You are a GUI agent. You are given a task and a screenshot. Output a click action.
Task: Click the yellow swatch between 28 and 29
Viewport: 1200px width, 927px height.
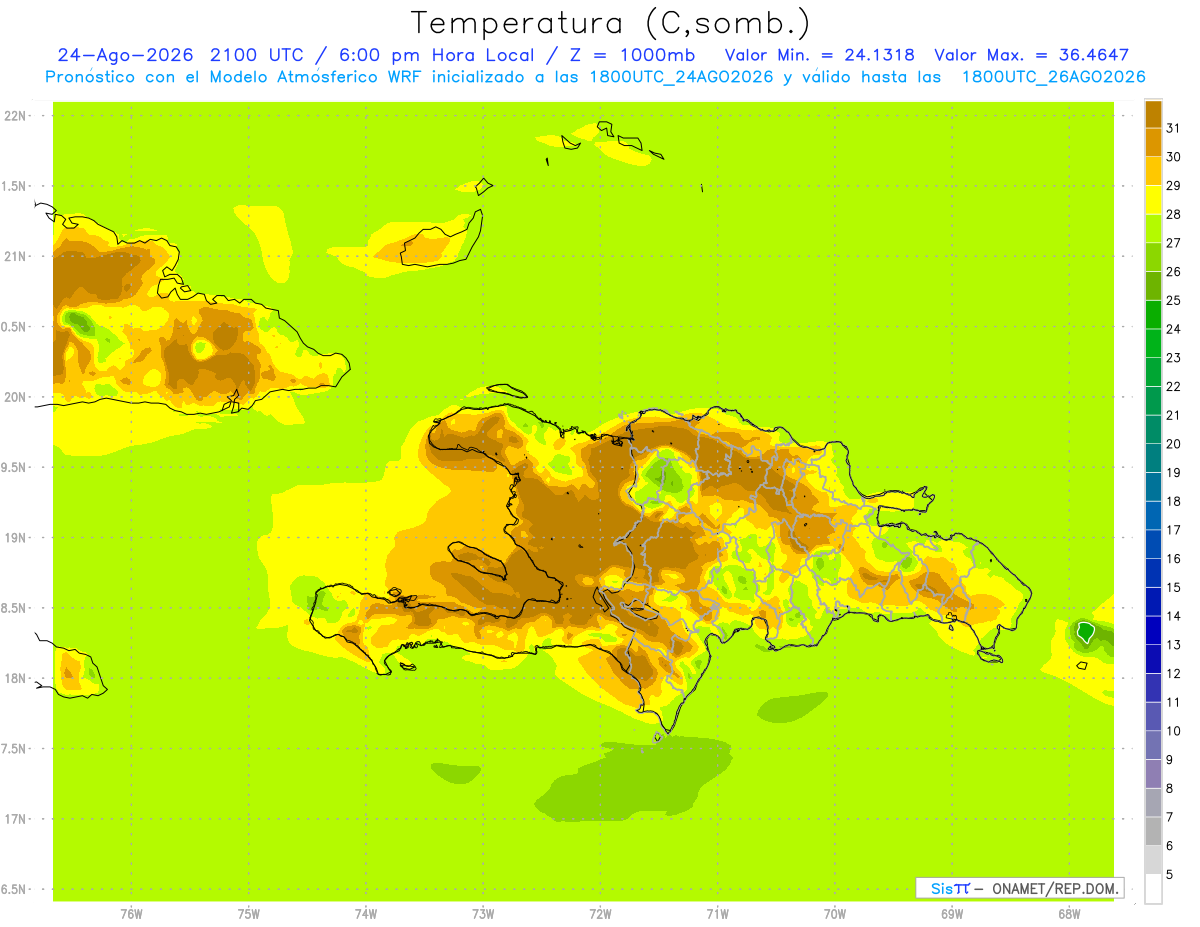1153,200
